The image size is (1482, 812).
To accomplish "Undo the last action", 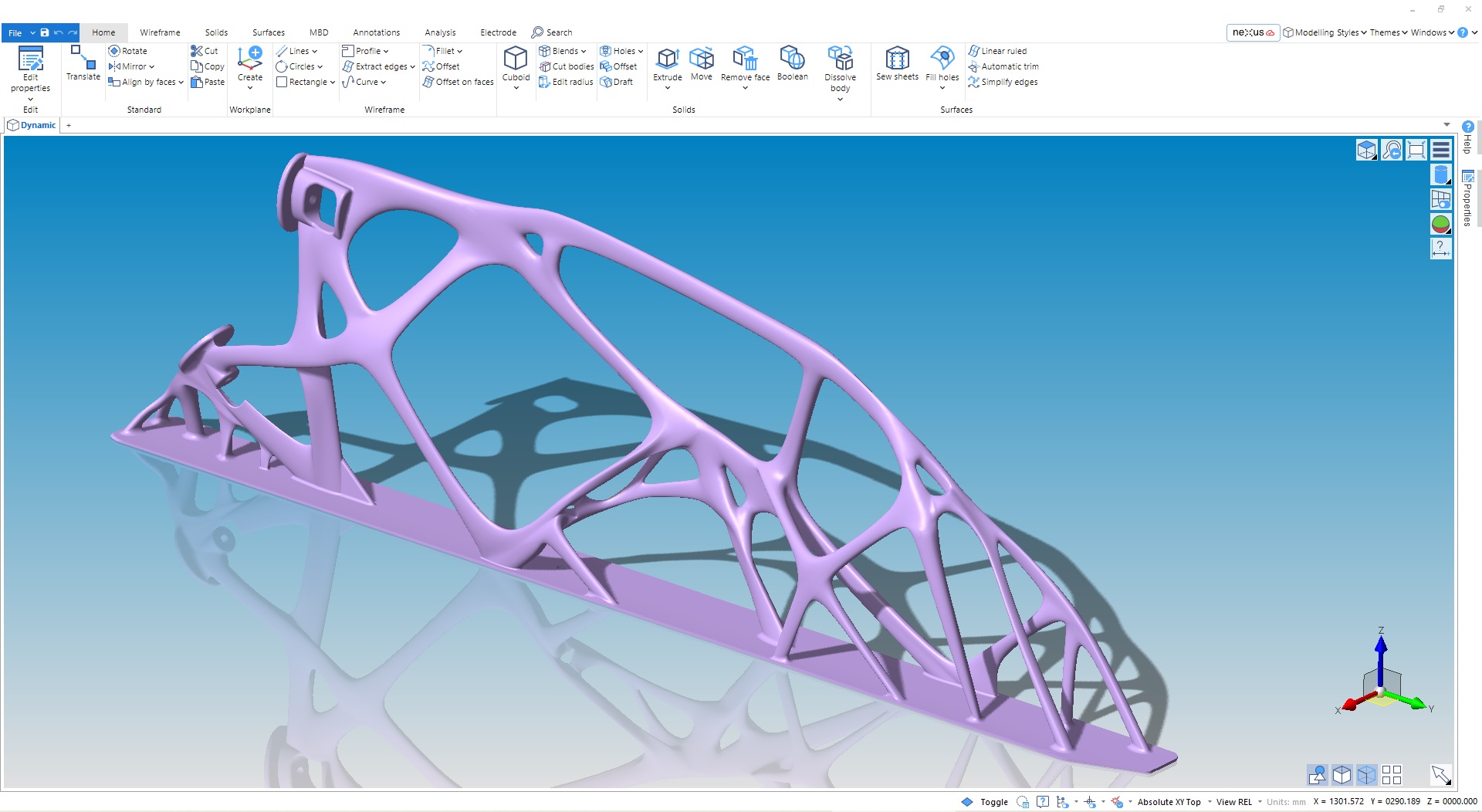I will coord(59,32).
